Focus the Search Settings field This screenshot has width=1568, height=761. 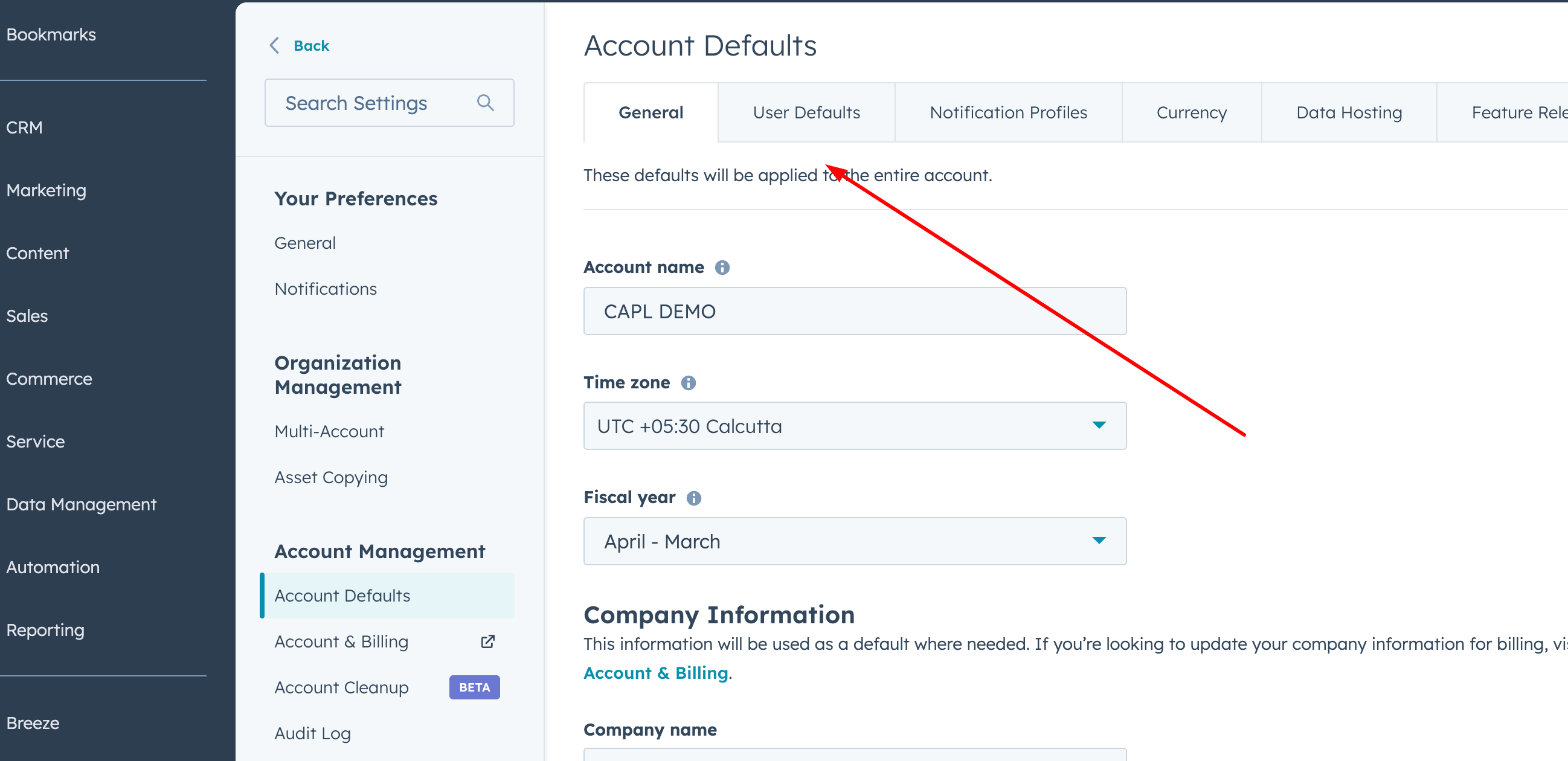378,103
